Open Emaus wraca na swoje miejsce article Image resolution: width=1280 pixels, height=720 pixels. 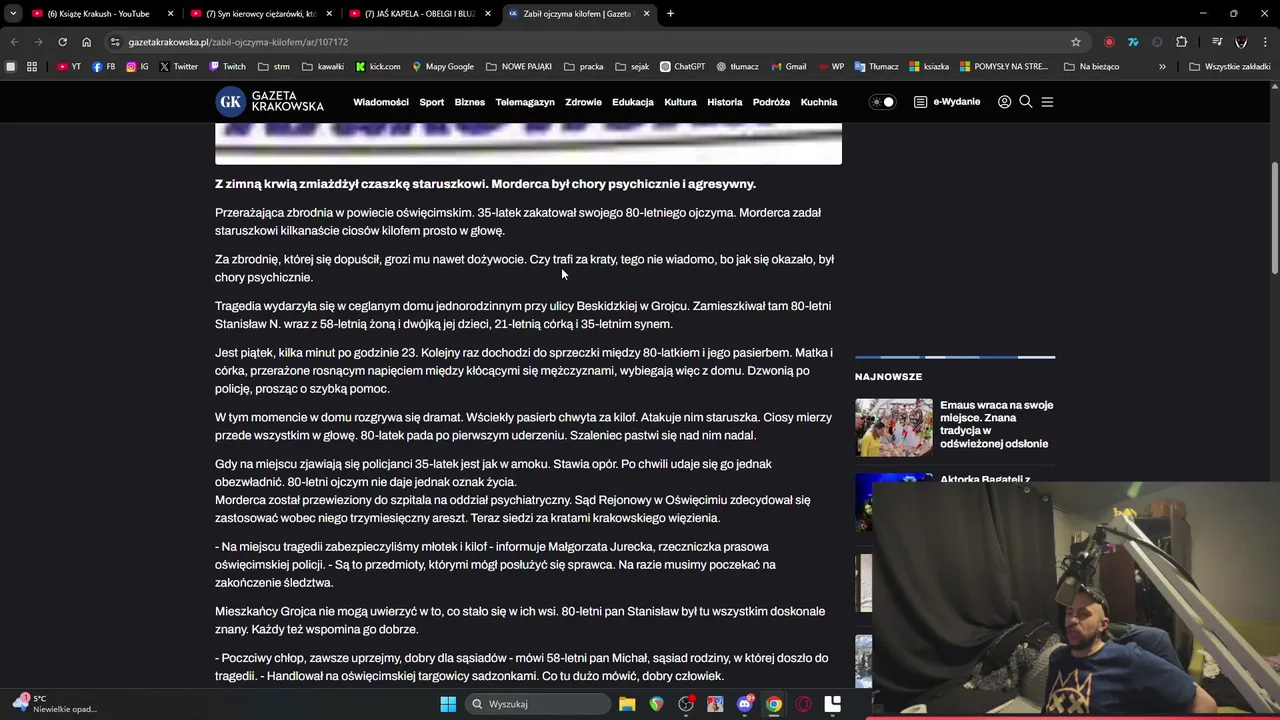[996, 424]
